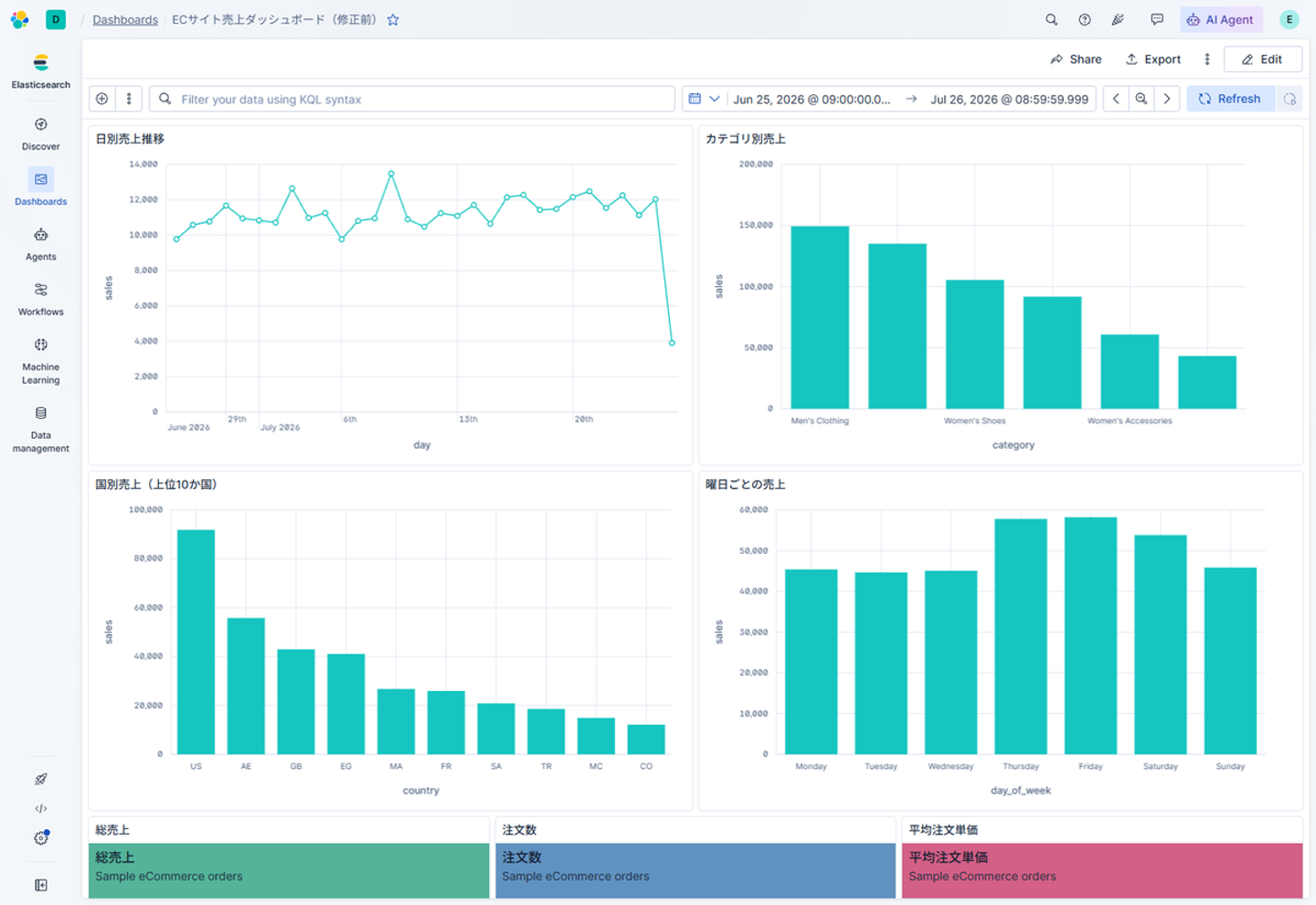Collapse the side navigation panel
The height and width of the screenshot is (905, 1316).
pyautogui.click(x=41, y=885)
